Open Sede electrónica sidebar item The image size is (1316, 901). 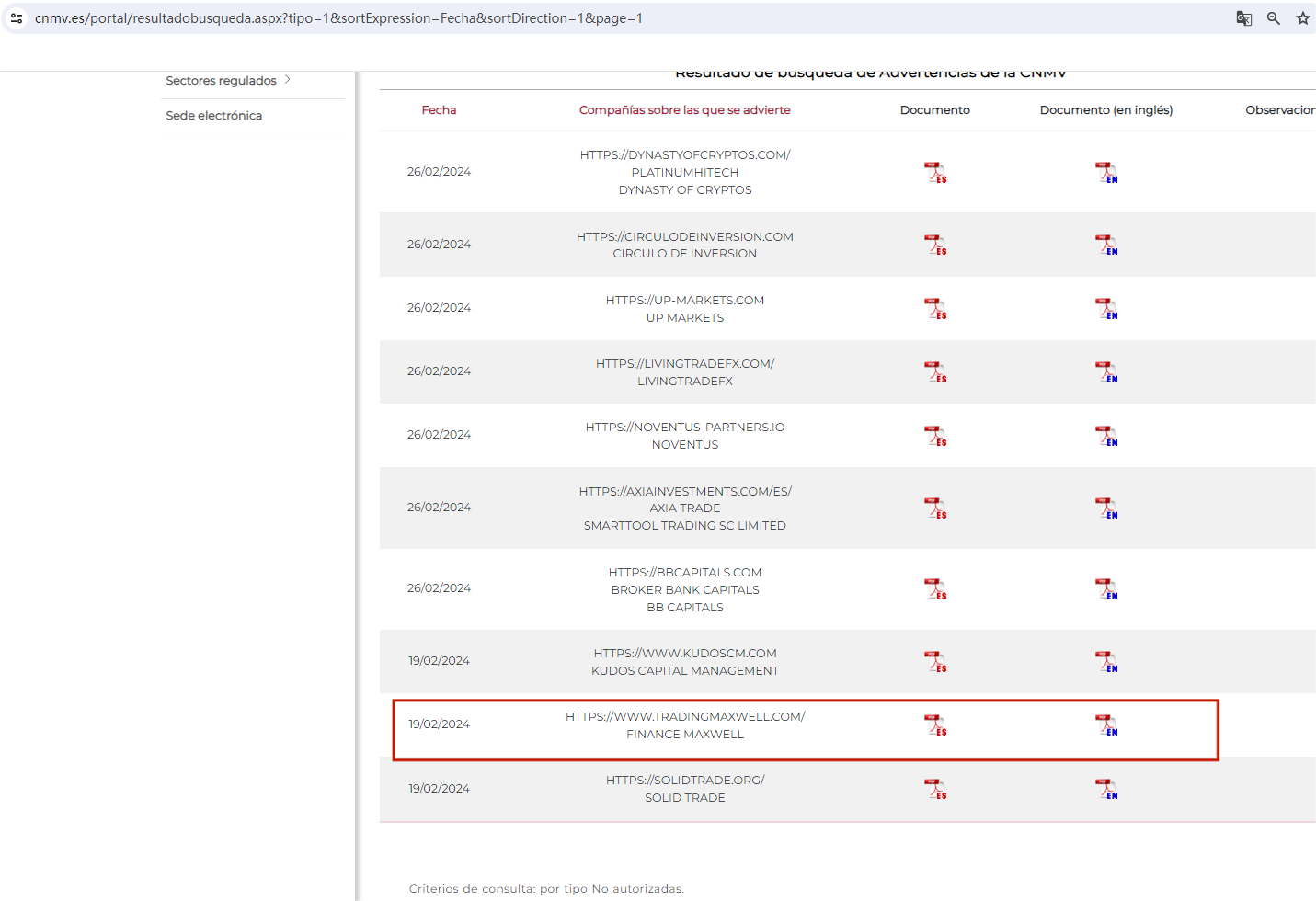coord(214,116)
